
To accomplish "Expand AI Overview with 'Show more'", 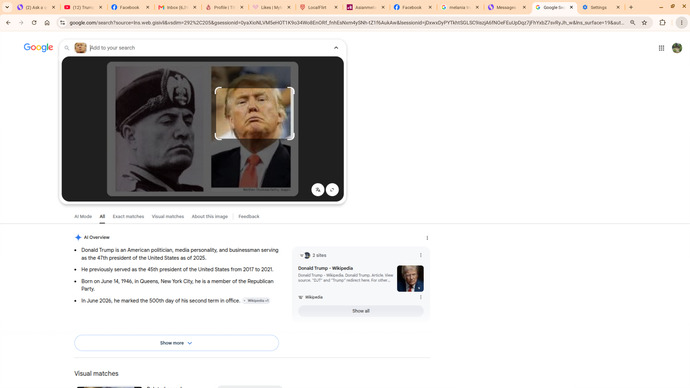I will click(x=176, y=343).
